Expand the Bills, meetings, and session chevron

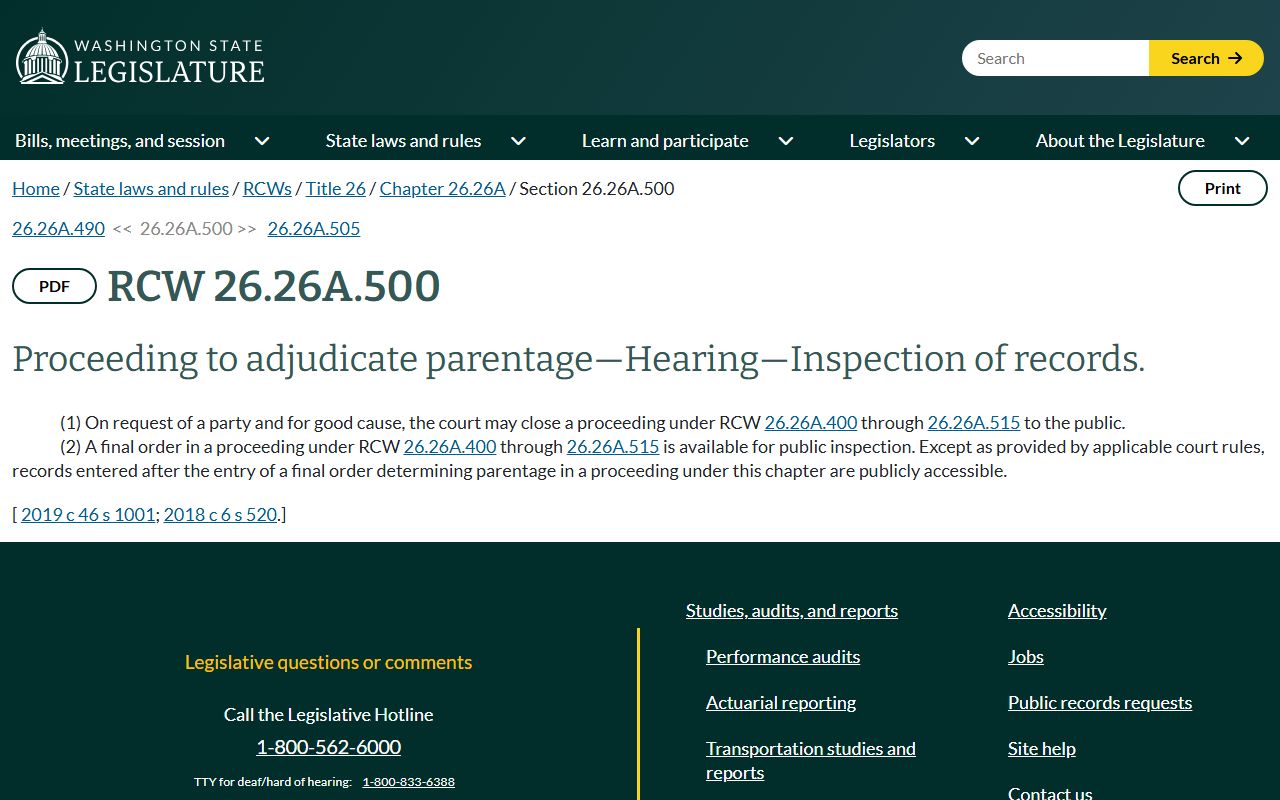coord(262,141)
